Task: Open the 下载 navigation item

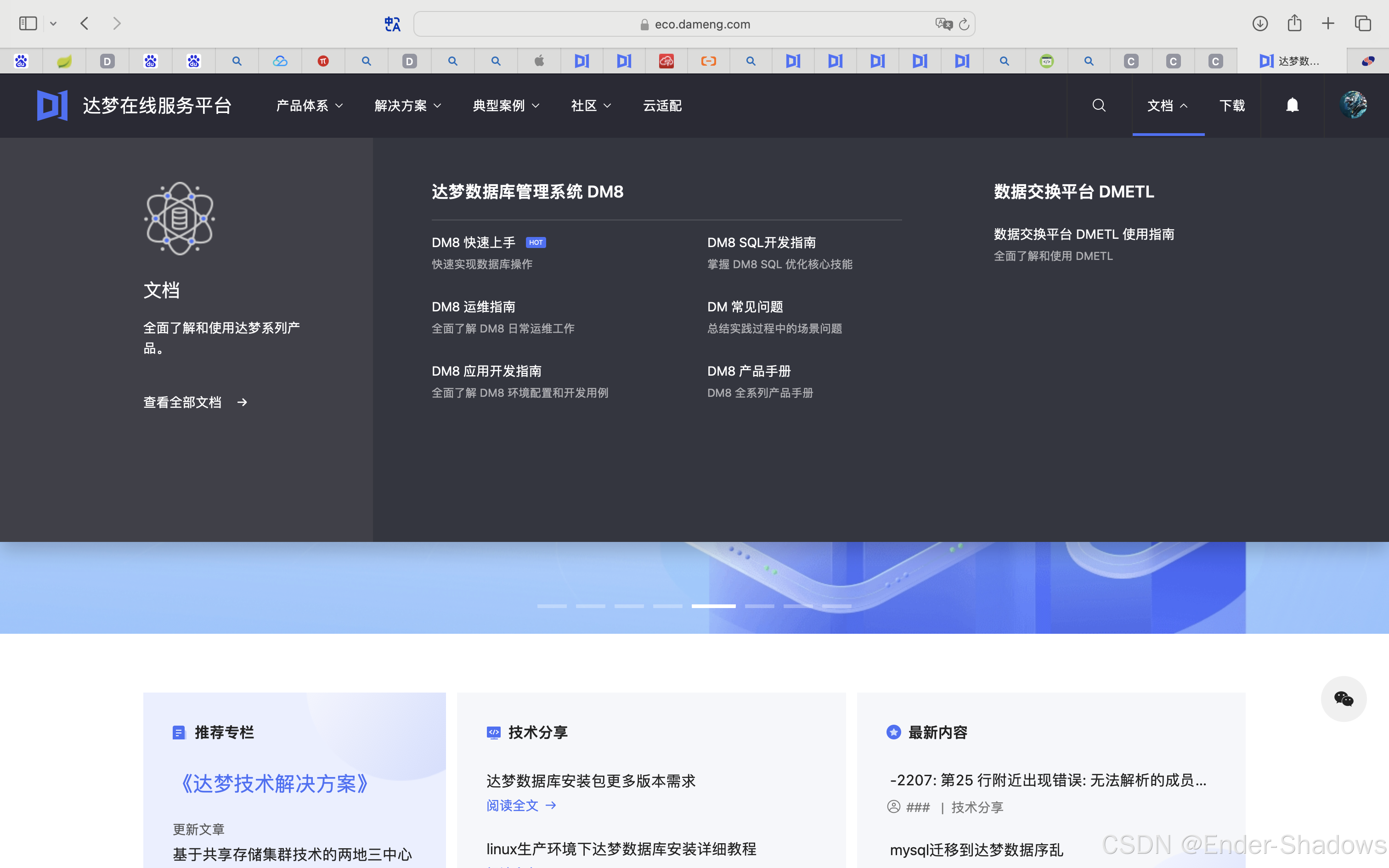Action: click(x=1232, y=106)
